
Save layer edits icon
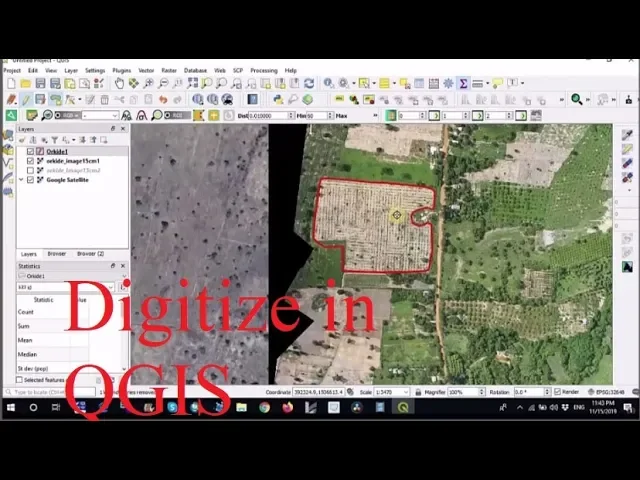40,100
